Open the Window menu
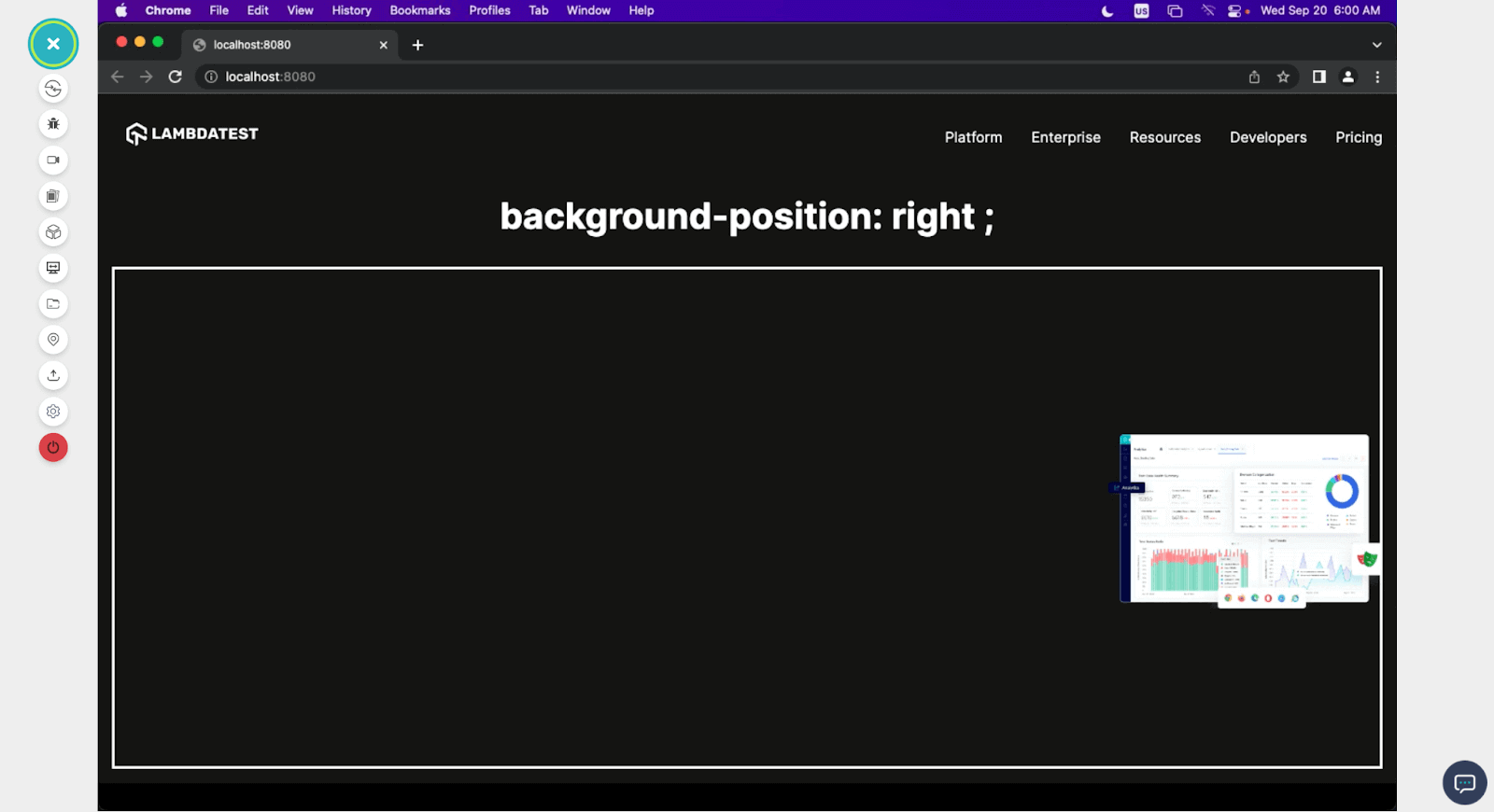This screenshot has width=1494, height=812. click(588, 10)
